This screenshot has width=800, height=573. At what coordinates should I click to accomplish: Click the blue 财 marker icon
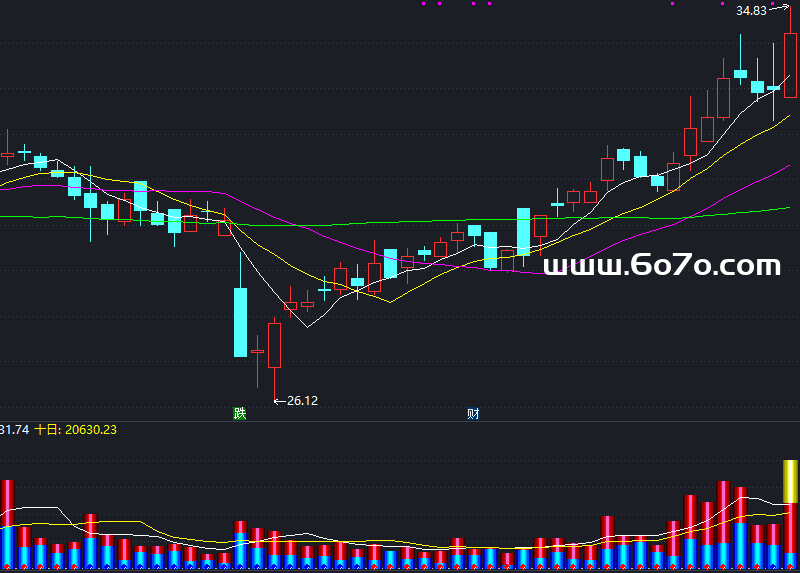473,413
